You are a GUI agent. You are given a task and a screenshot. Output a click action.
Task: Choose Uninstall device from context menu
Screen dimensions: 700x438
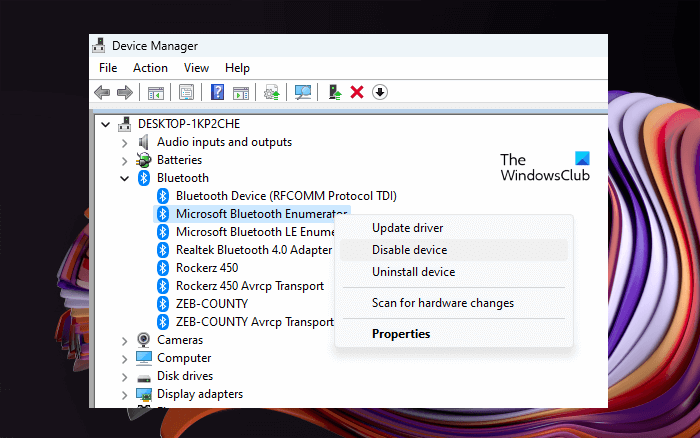(x=454, y=272)
